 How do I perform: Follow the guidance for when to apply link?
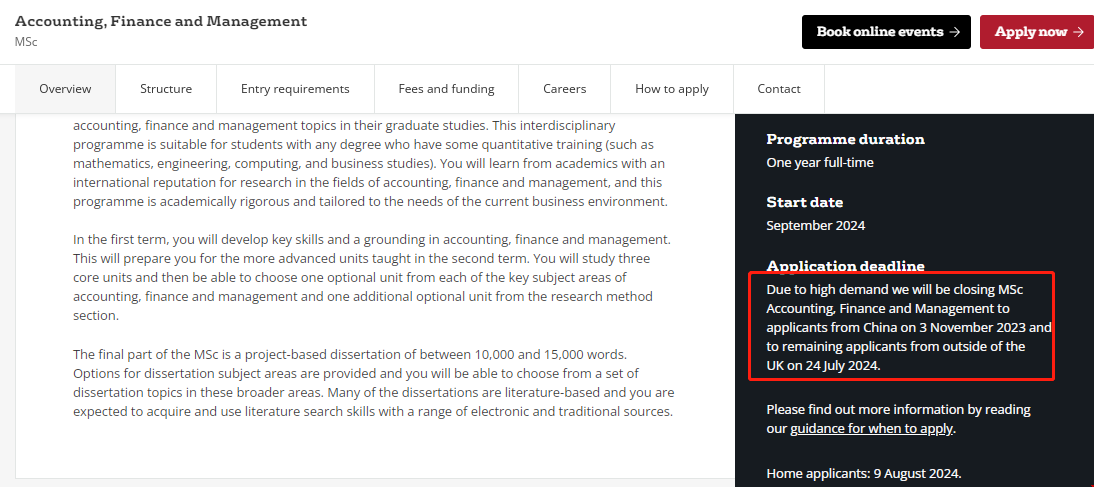(x=872, y=429)
